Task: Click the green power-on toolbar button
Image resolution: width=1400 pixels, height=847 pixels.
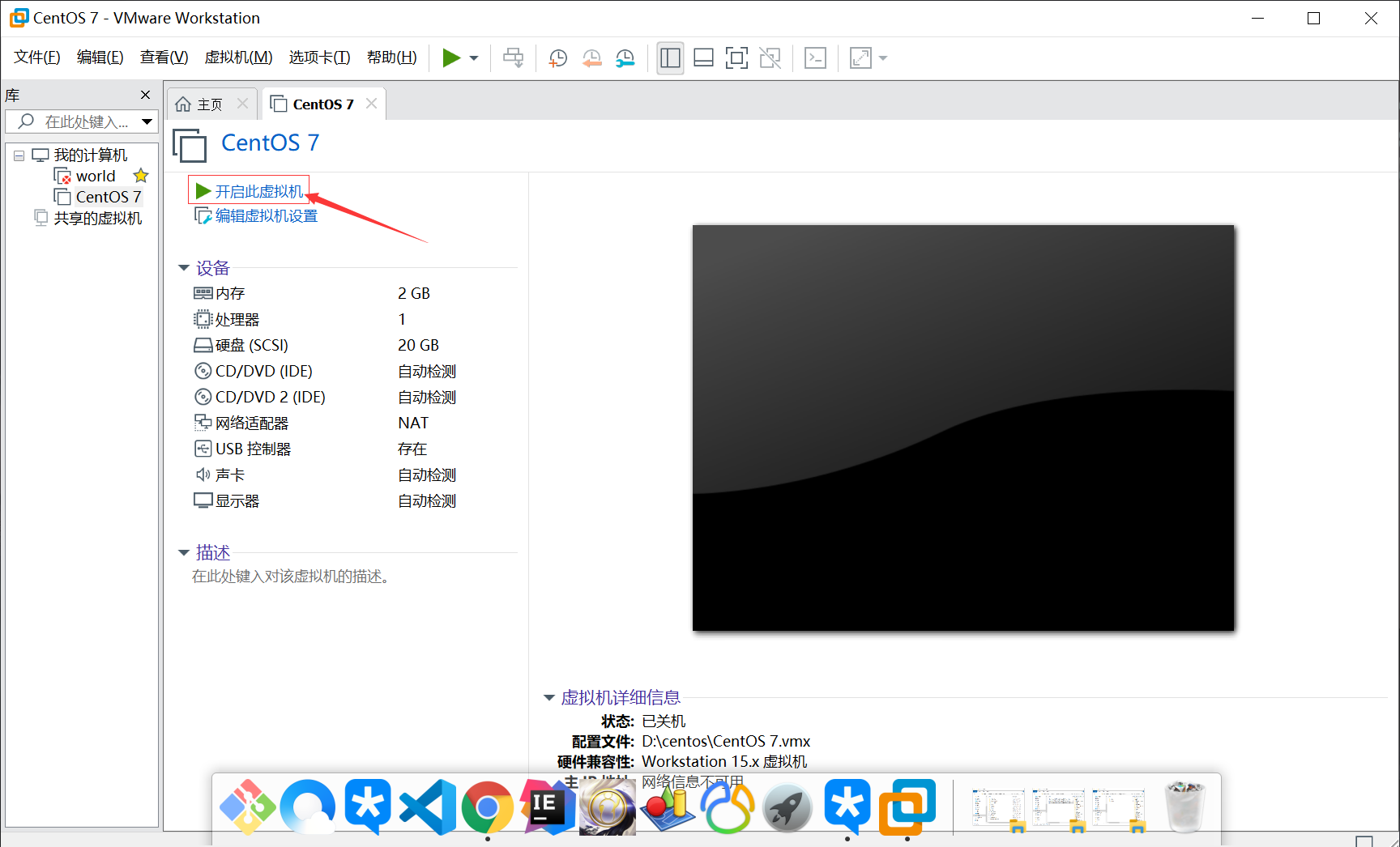Action: click(451, 57)
